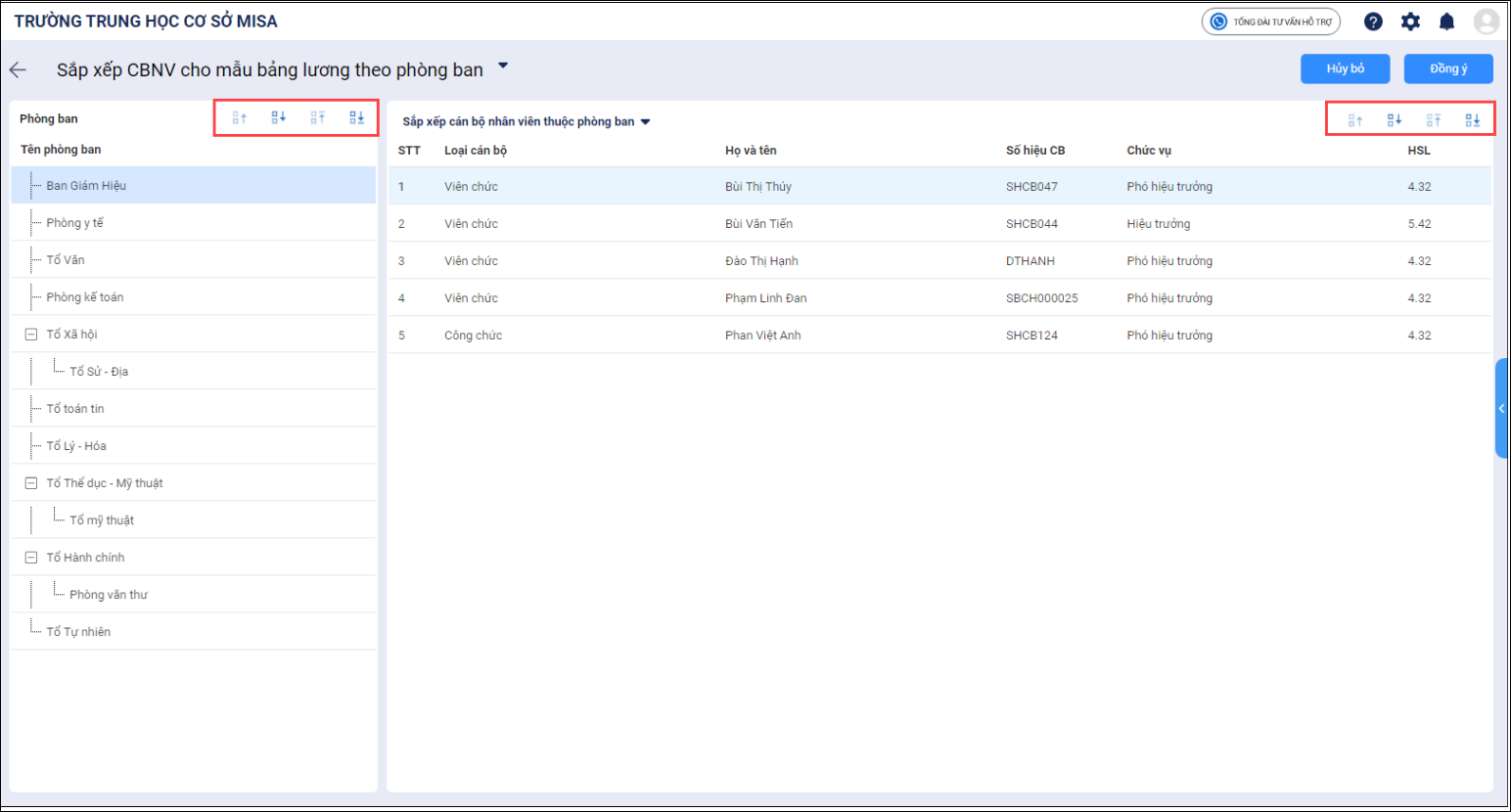1511x812 pixels.
Task: Select Ban Giám Hiệu department
Action: point(194,185)
